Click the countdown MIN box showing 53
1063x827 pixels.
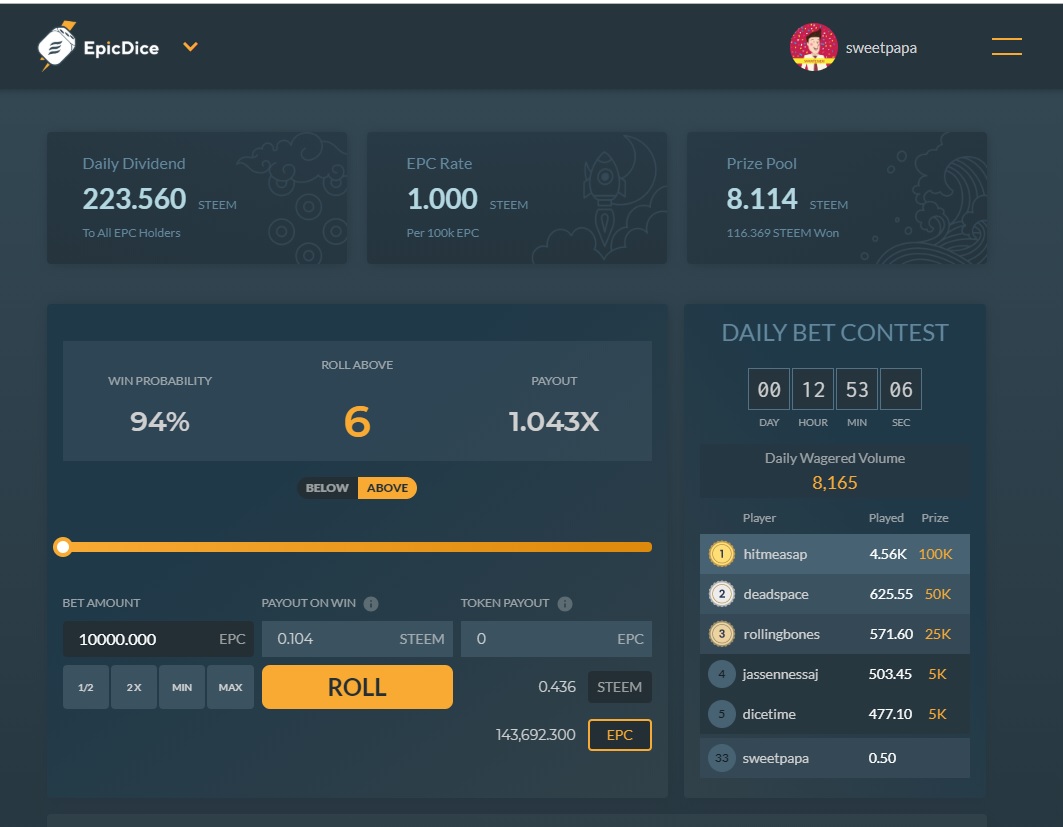click(x=857, y=389)
